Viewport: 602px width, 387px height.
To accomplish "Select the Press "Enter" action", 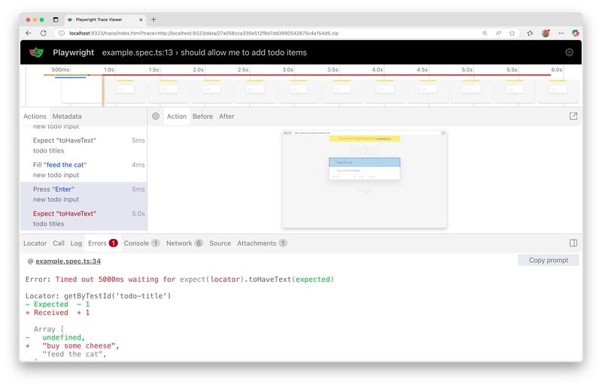I will tap(84, 194).
